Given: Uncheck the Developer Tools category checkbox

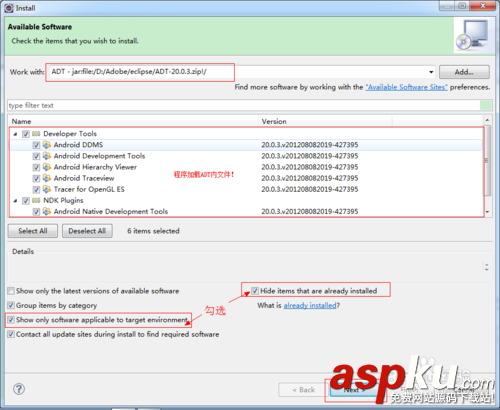Looking at the screenshot, I should tap(26, 134).
